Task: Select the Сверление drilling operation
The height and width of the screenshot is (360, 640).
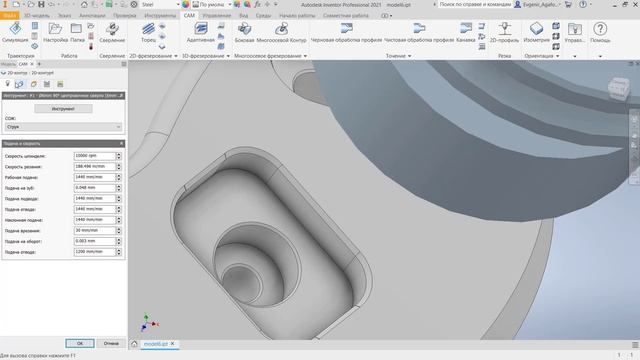Action: tap(112, 33)
